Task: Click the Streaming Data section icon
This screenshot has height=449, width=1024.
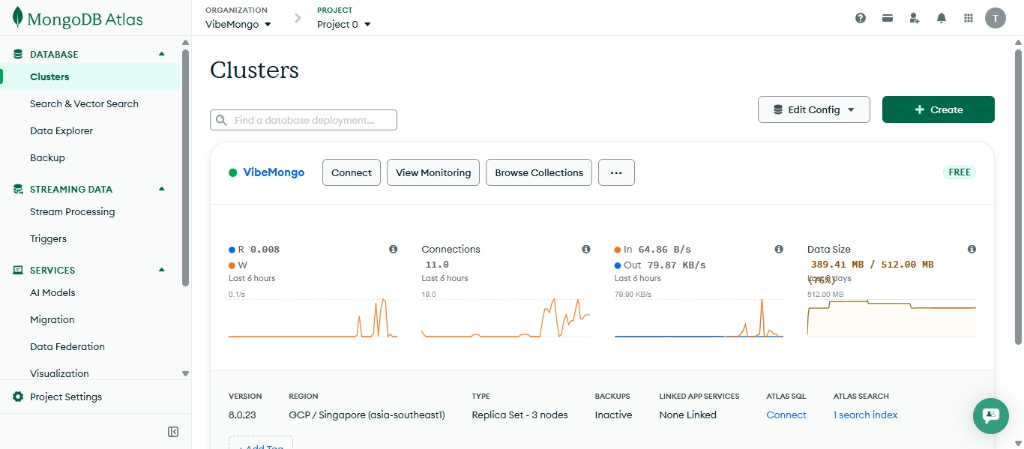Action: point(18,189)
